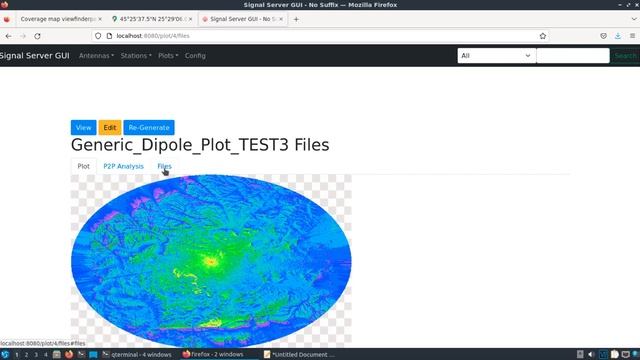Switch to qterminal windows in taskbar
Viewport: 640px width, 360px height.
tap(138, 354)
